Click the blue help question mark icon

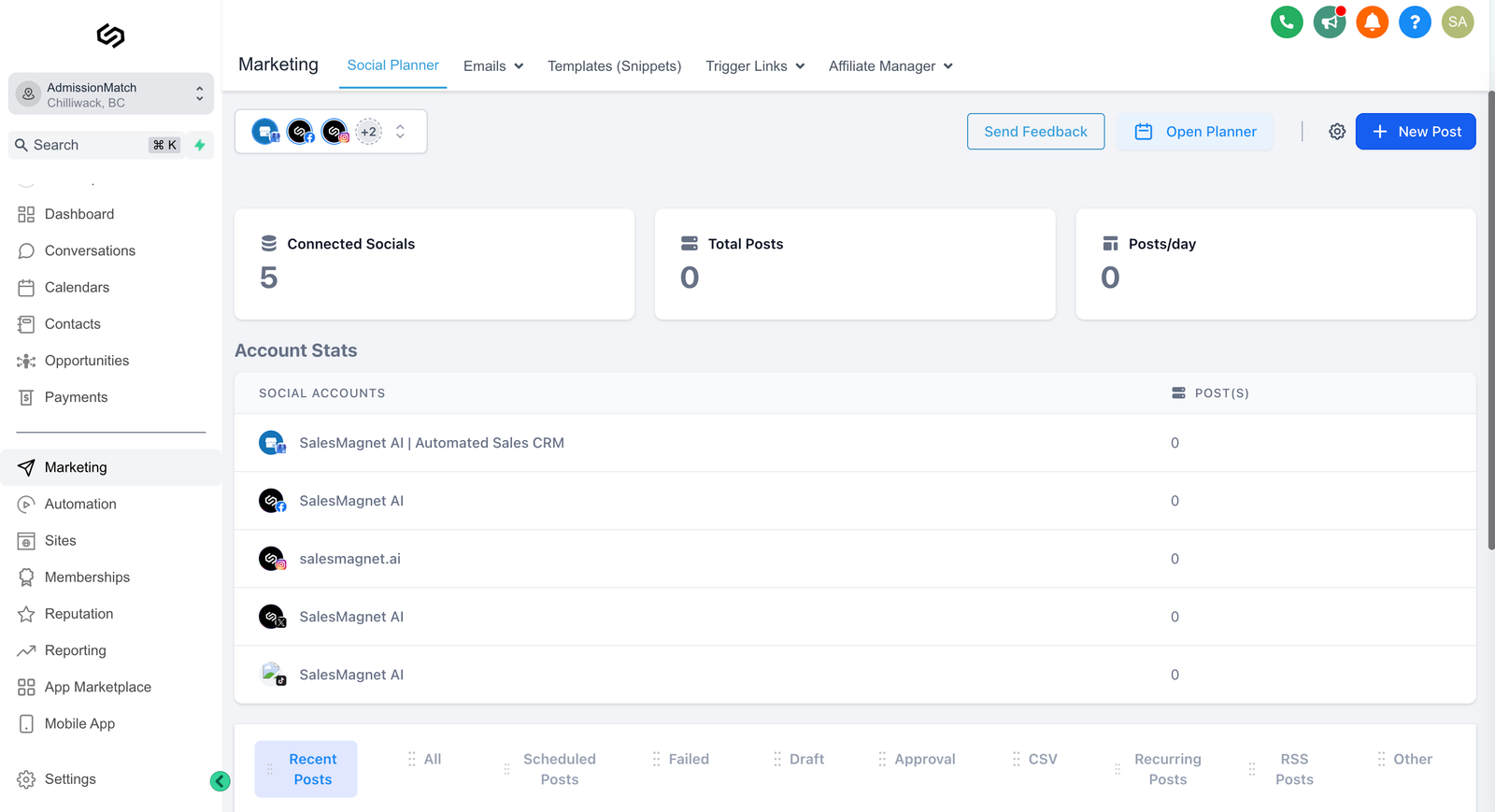click(x=1415, y=22)
